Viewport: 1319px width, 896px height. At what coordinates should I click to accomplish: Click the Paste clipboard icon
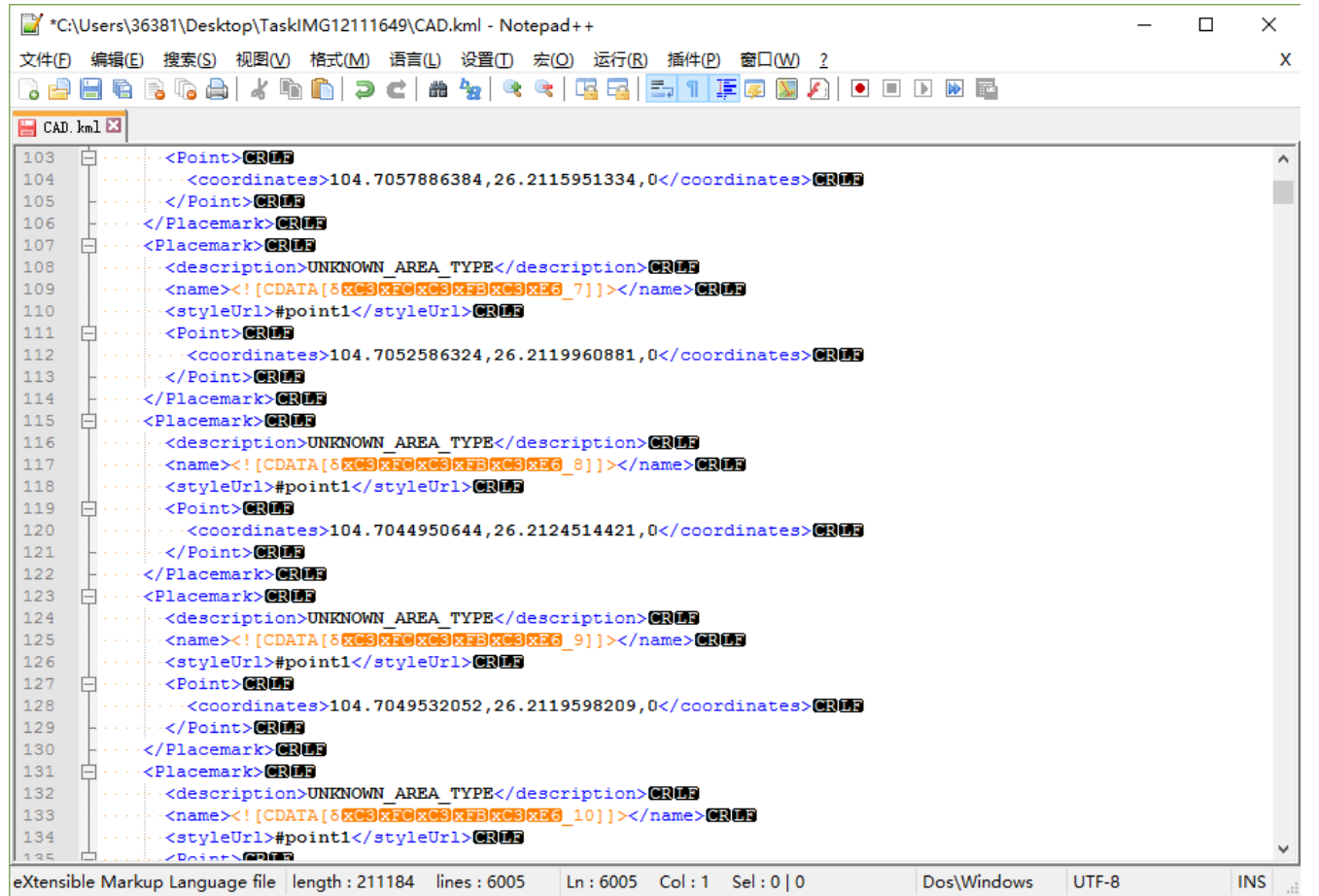[323, 89]
